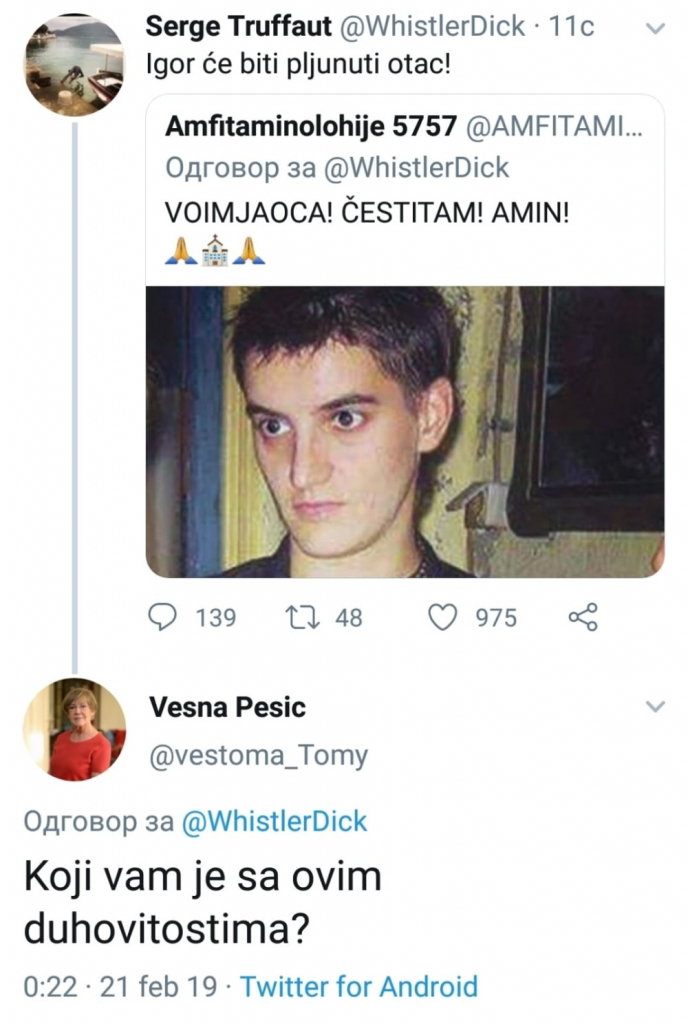Open the Amfitaminolohije 5757 quoted author name
The image size is (688, 1024).
click(309, 130)
